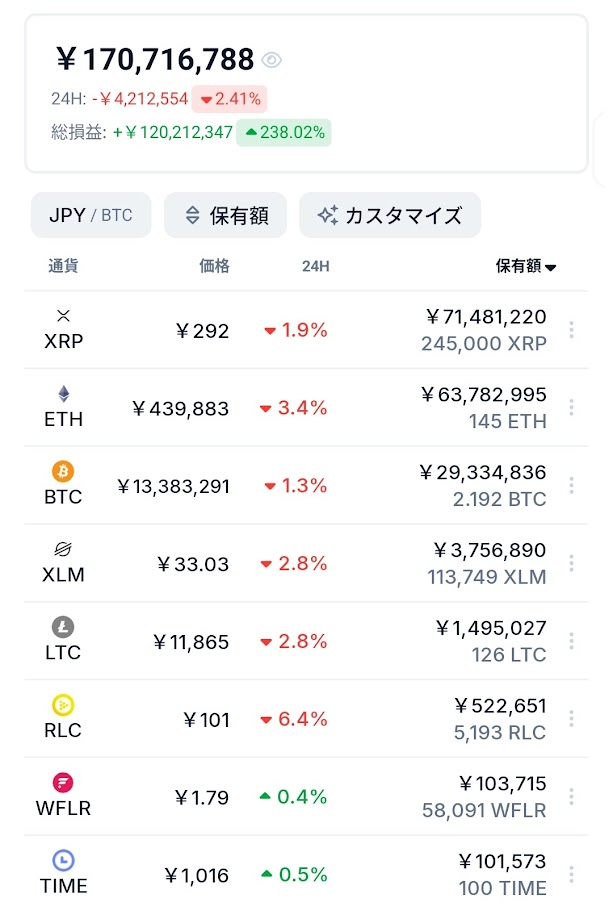Screen dimensions: 613x911
Task: Open the three-dot menu for XRP
Action: [x=571, y=330]
